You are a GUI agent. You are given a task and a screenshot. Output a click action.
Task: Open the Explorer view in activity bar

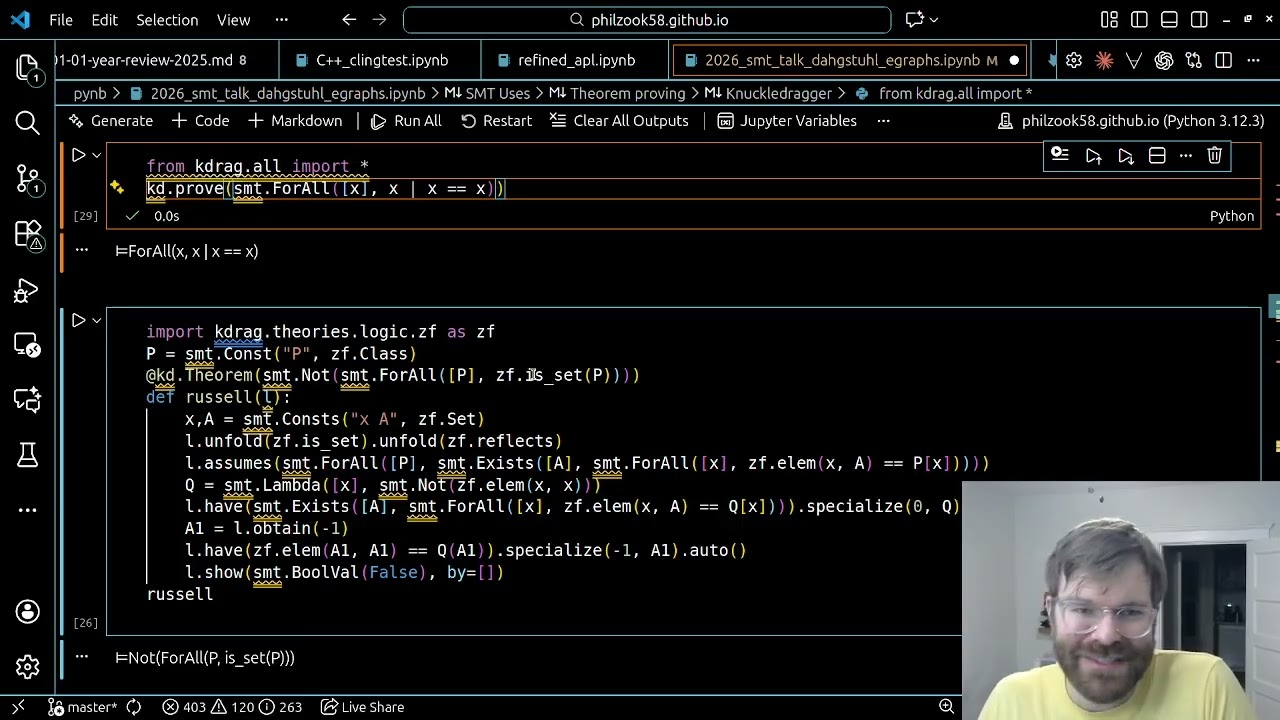[27, 67]
